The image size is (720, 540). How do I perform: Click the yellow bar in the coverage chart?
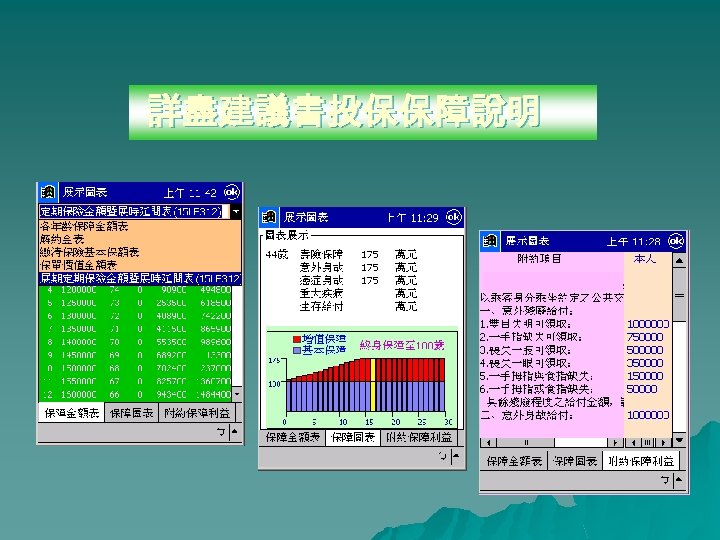point(373,385)
